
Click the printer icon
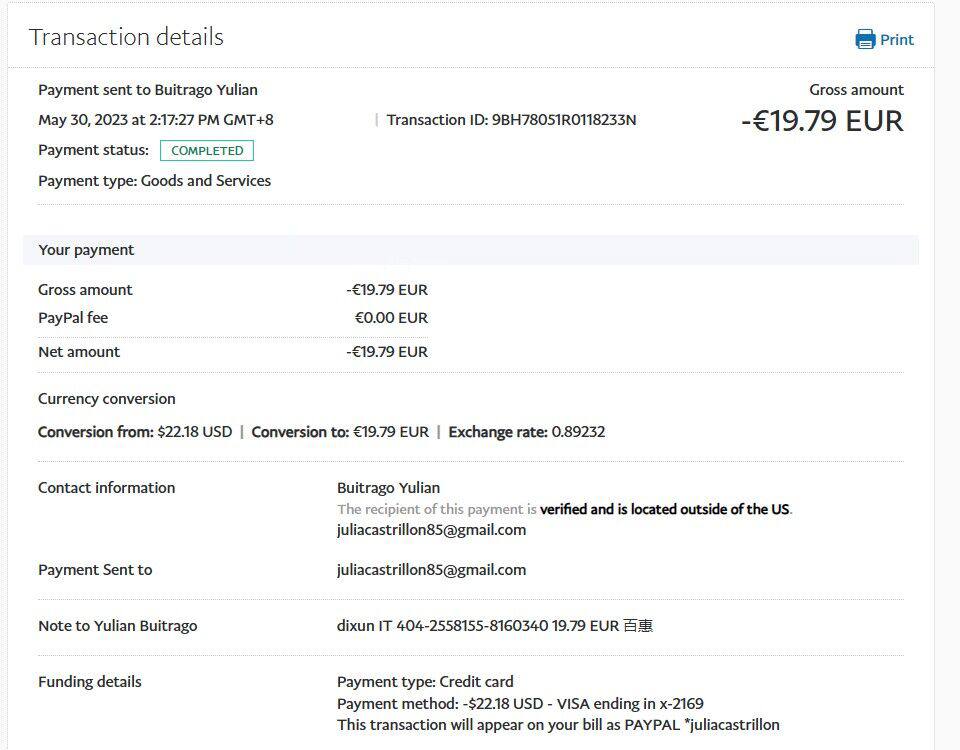865,40
